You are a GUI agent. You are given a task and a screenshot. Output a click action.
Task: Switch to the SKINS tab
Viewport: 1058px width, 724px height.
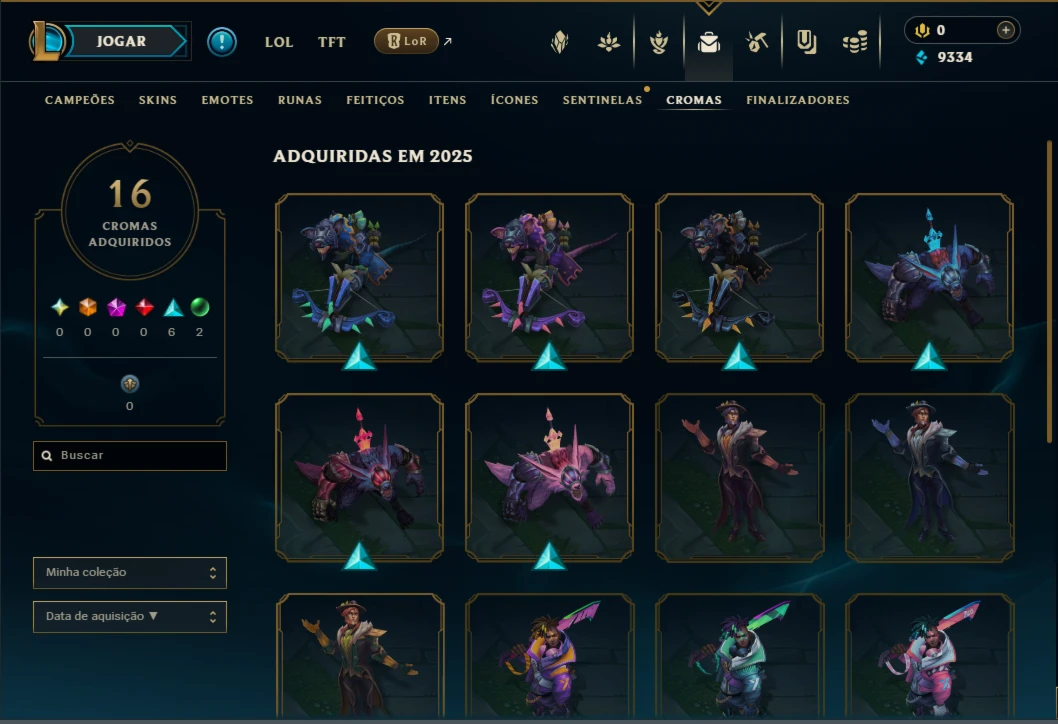click(x=158, y=100)
